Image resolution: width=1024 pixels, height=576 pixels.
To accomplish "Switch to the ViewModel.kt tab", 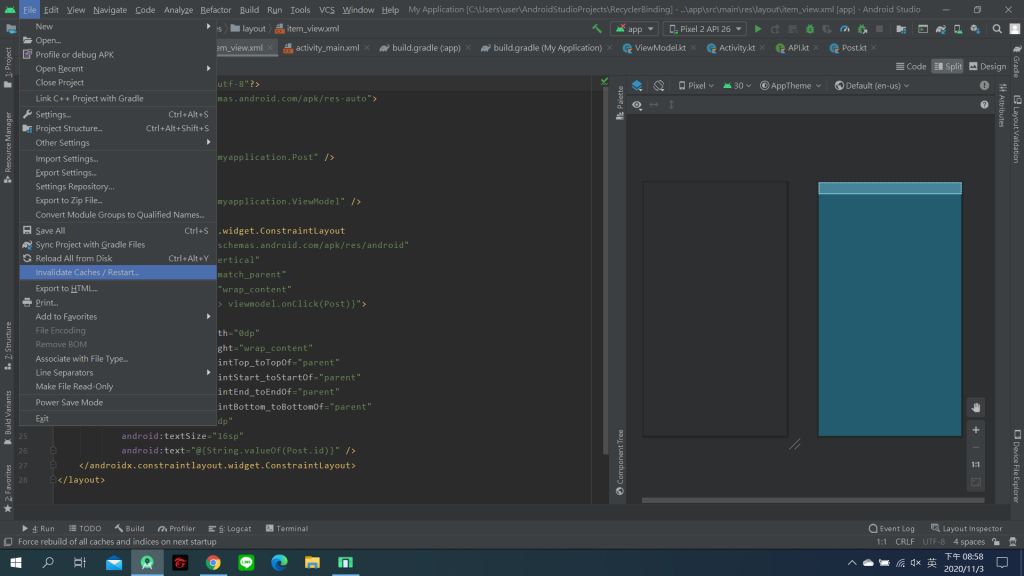I will [660, 48].
